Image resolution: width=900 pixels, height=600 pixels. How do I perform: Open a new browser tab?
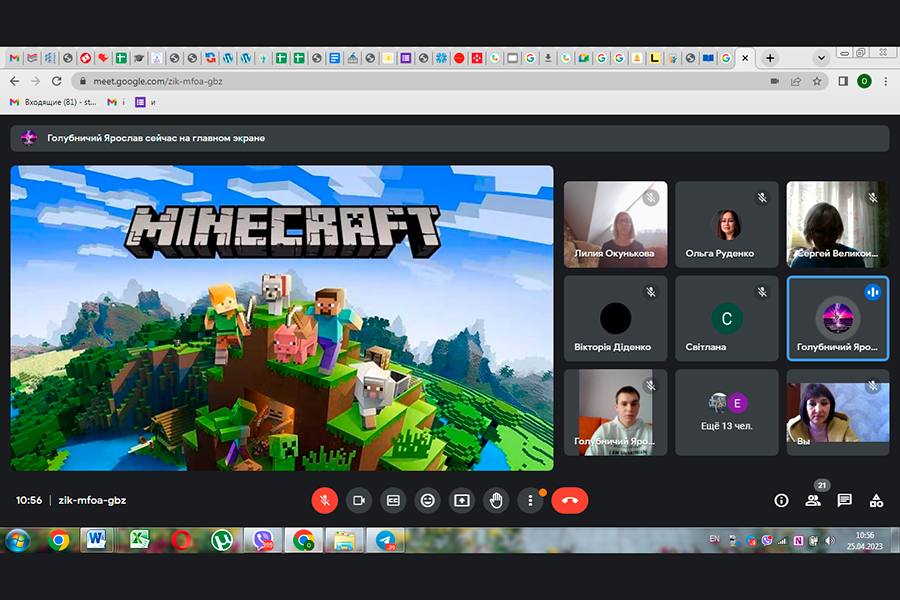click(x=770, y=58)
